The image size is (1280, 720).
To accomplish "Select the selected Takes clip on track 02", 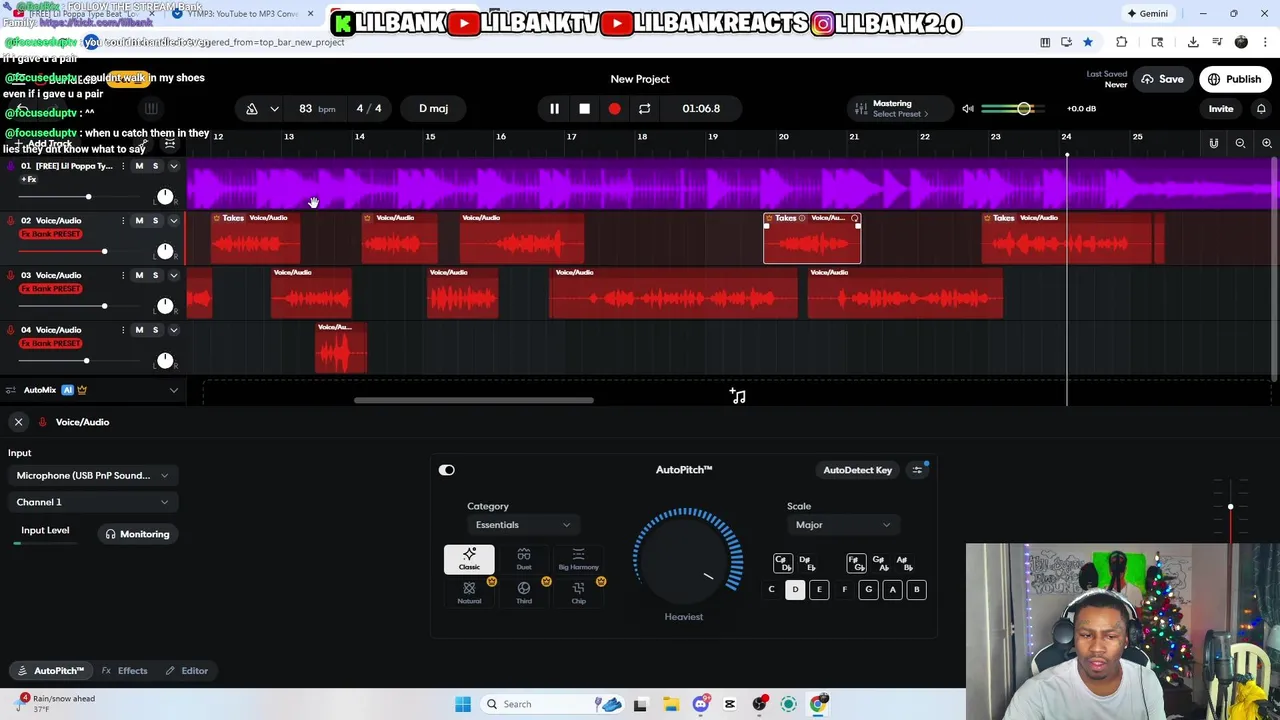I will [x=812, y=238].
